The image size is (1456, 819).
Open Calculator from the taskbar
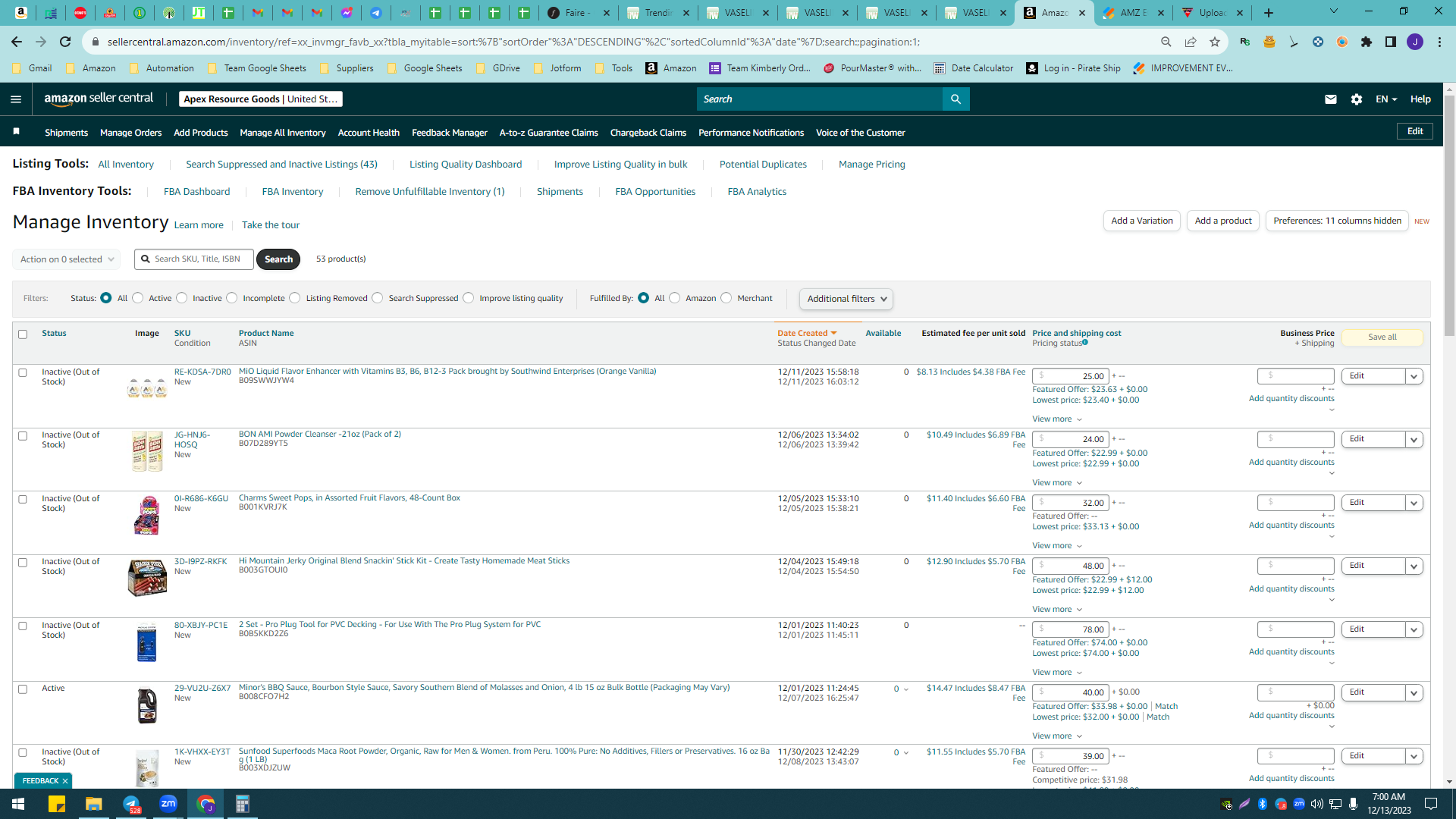243,804
